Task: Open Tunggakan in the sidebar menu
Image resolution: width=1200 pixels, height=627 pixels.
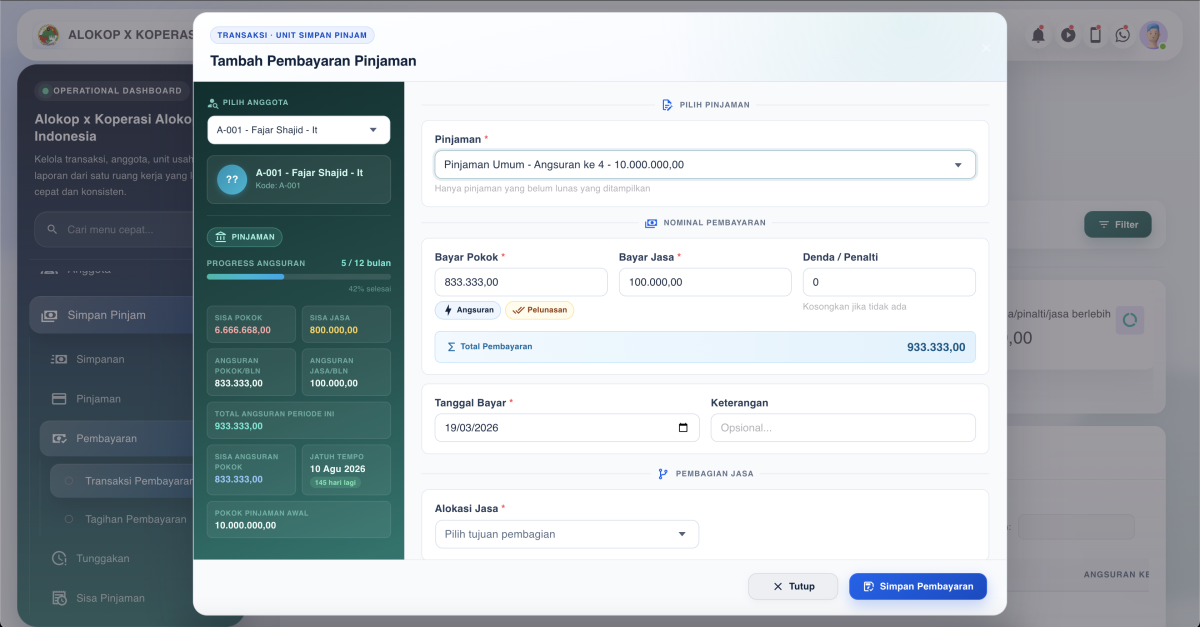Action: click(103, 558)
